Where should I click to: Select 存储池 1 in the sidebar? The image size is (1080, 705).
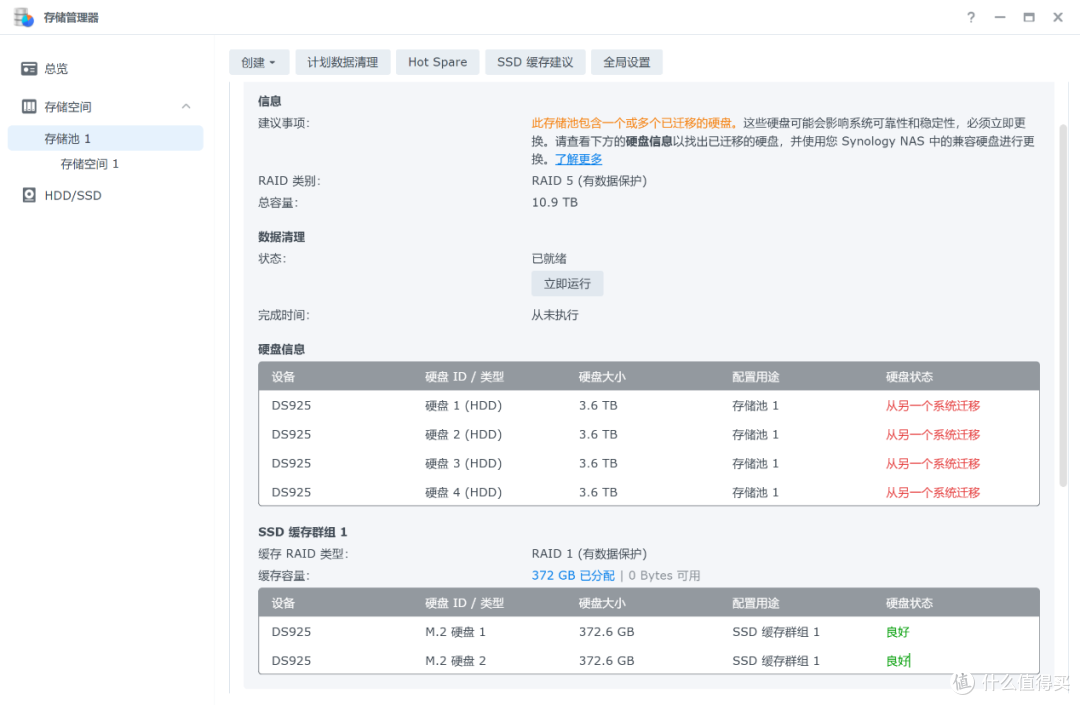point(105,138)
